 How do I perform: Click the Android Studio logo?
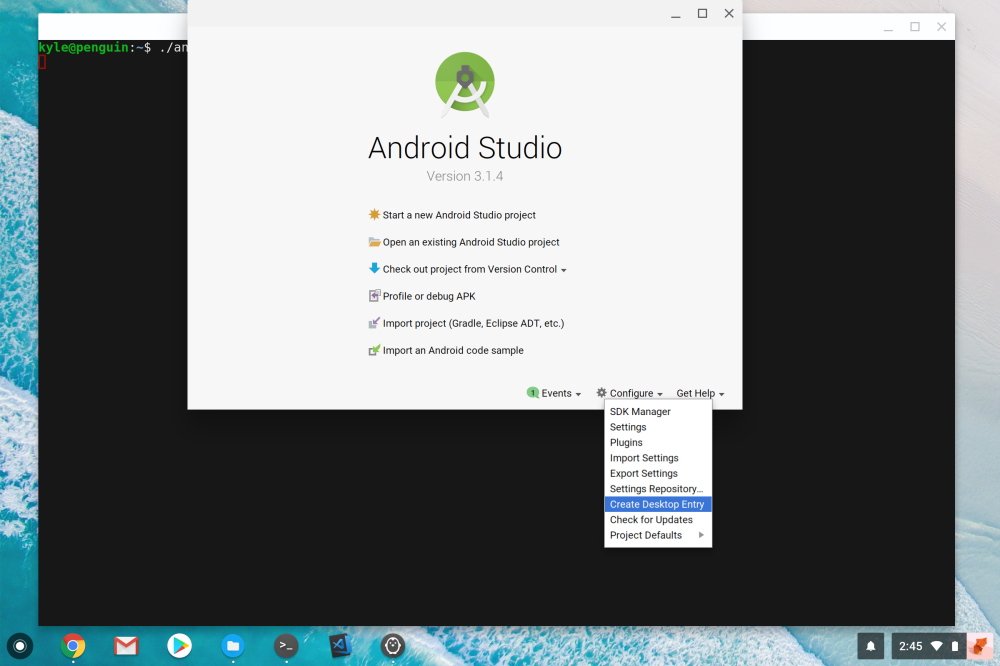click(464, 84)
